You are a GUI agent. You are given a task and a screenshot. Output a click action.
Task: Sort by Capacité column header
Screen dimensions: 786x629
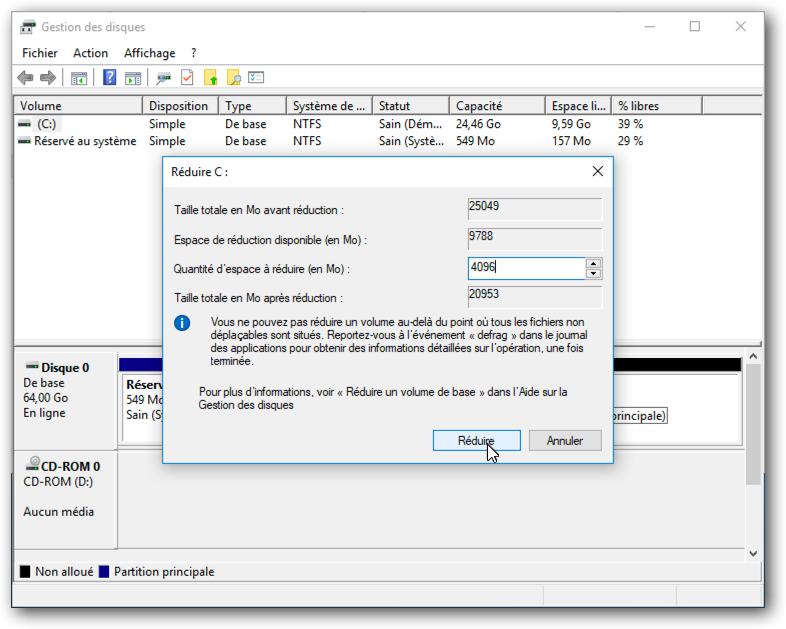pyautogui.click(x=497, y=106)
